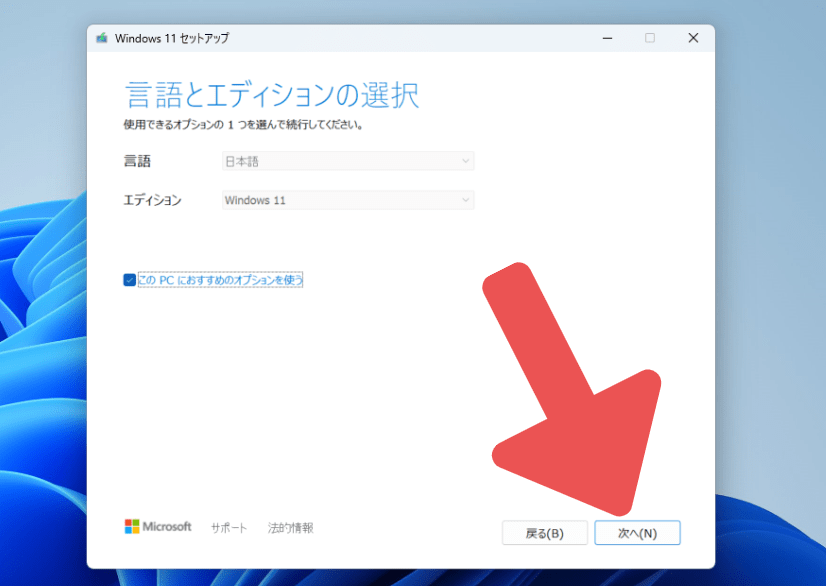
Task: Click the 言語 field label
Action: tap(137, 161)
